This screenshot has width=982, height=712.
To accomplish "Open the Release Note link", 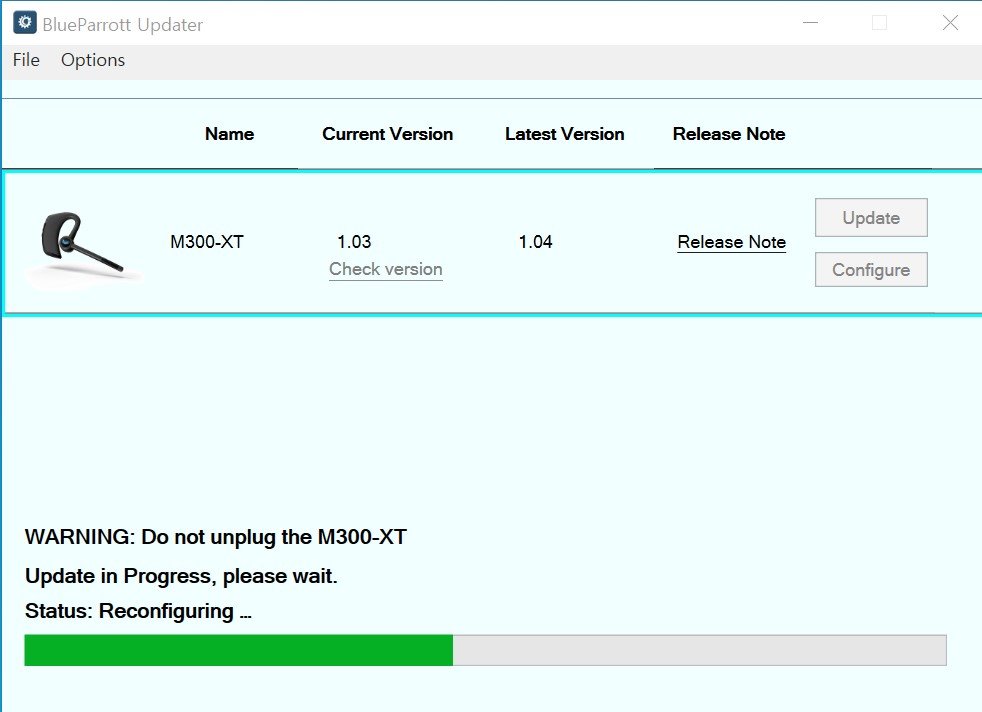I will (731, 242).
